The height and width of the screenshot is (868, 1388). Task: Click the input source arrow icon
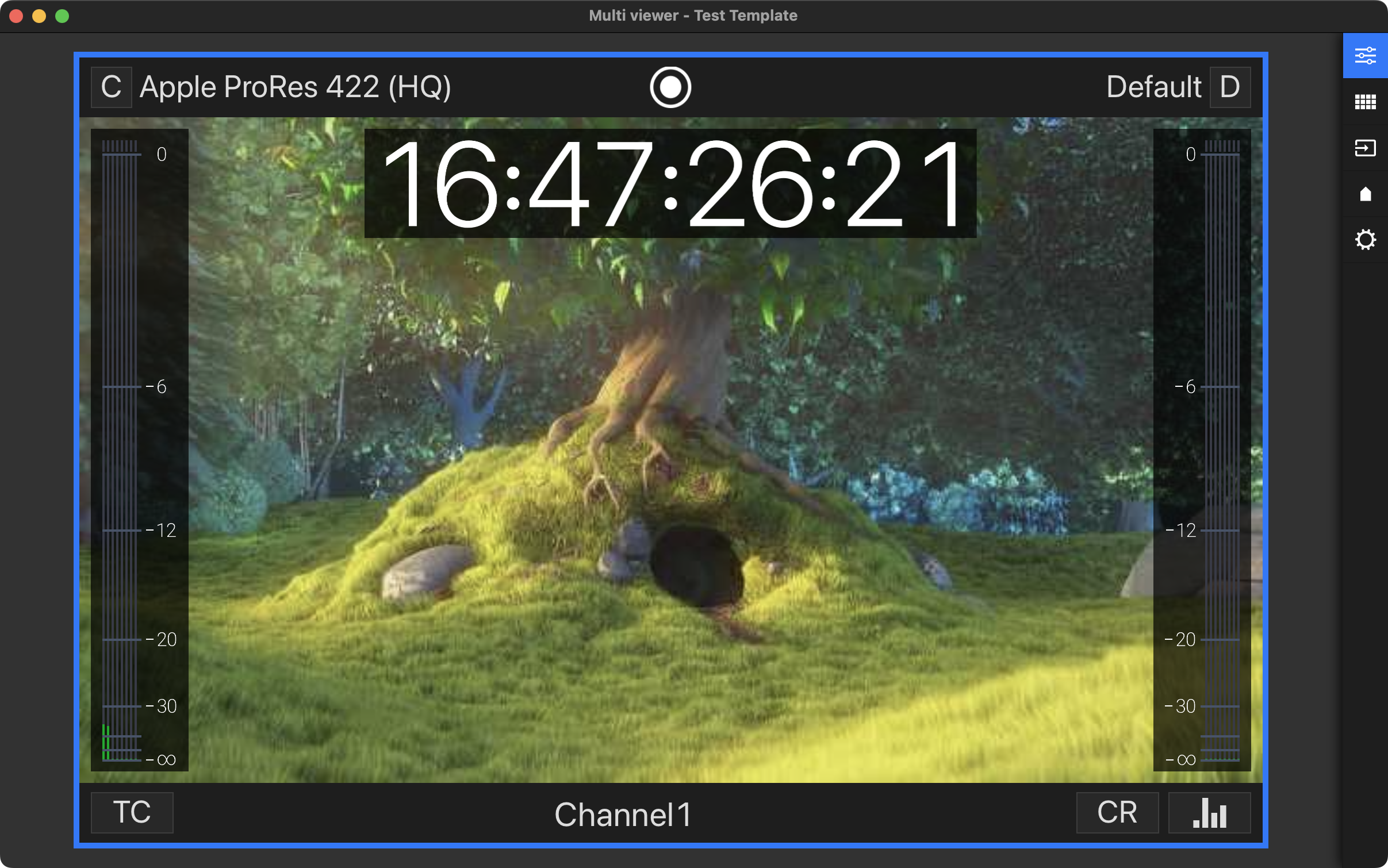tap(1365, 148)
